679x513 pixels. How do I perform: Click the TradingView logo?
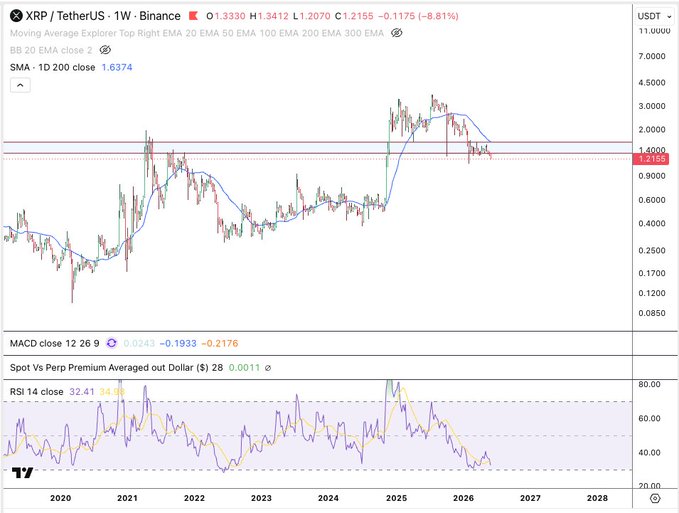click(x=22, y=472)
